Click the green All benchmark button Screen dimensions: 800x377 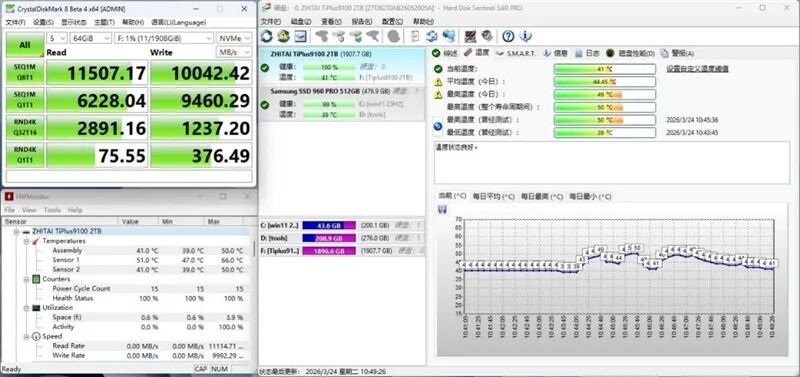(x=24, y=45)
